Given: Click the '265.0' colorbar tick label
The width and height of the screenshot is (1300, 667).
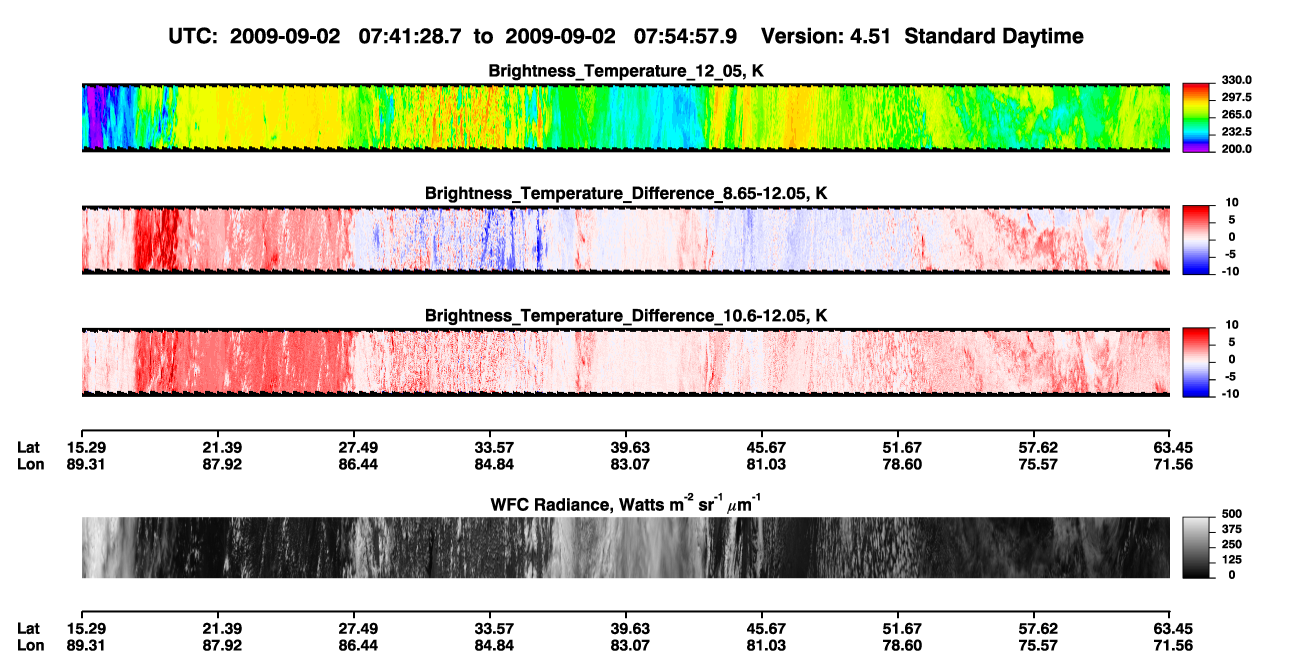Looking at the screenshot, I should pos(1236,115).
